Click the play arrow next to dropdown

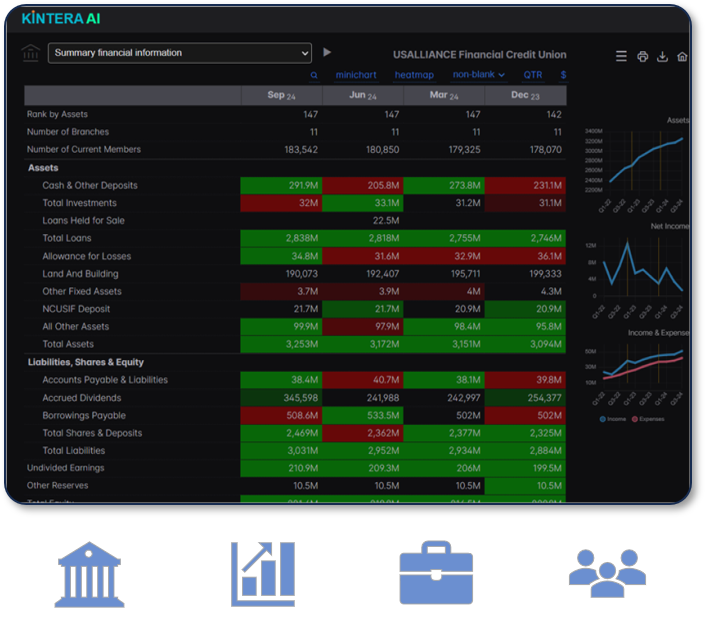[x=327, y=52]
